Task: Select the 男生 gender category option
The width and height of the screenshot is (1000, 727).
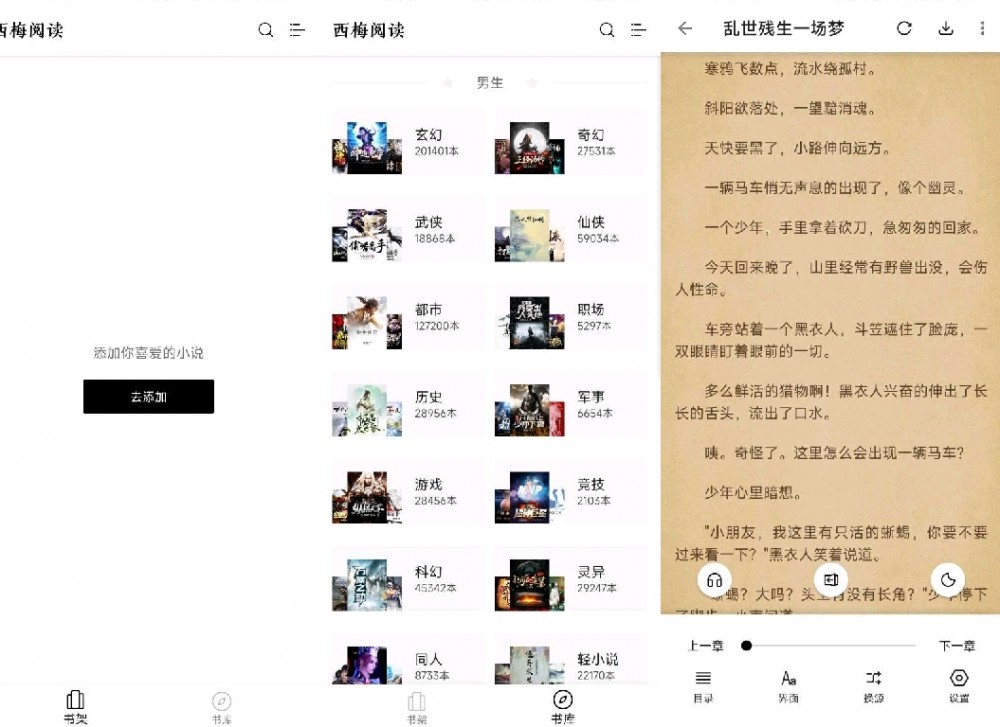Action: tap(489, 83)
